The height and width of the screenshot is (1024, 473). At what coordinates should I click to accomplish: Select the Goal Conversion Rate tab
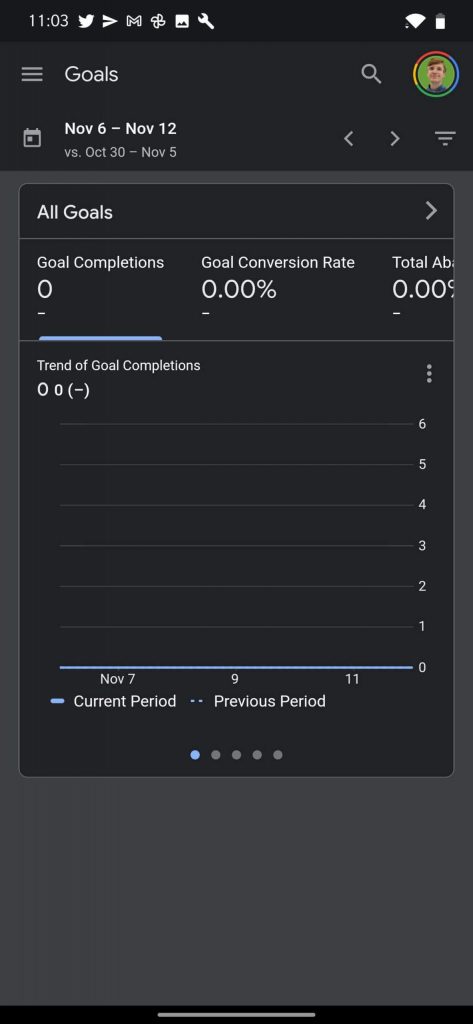278,289
